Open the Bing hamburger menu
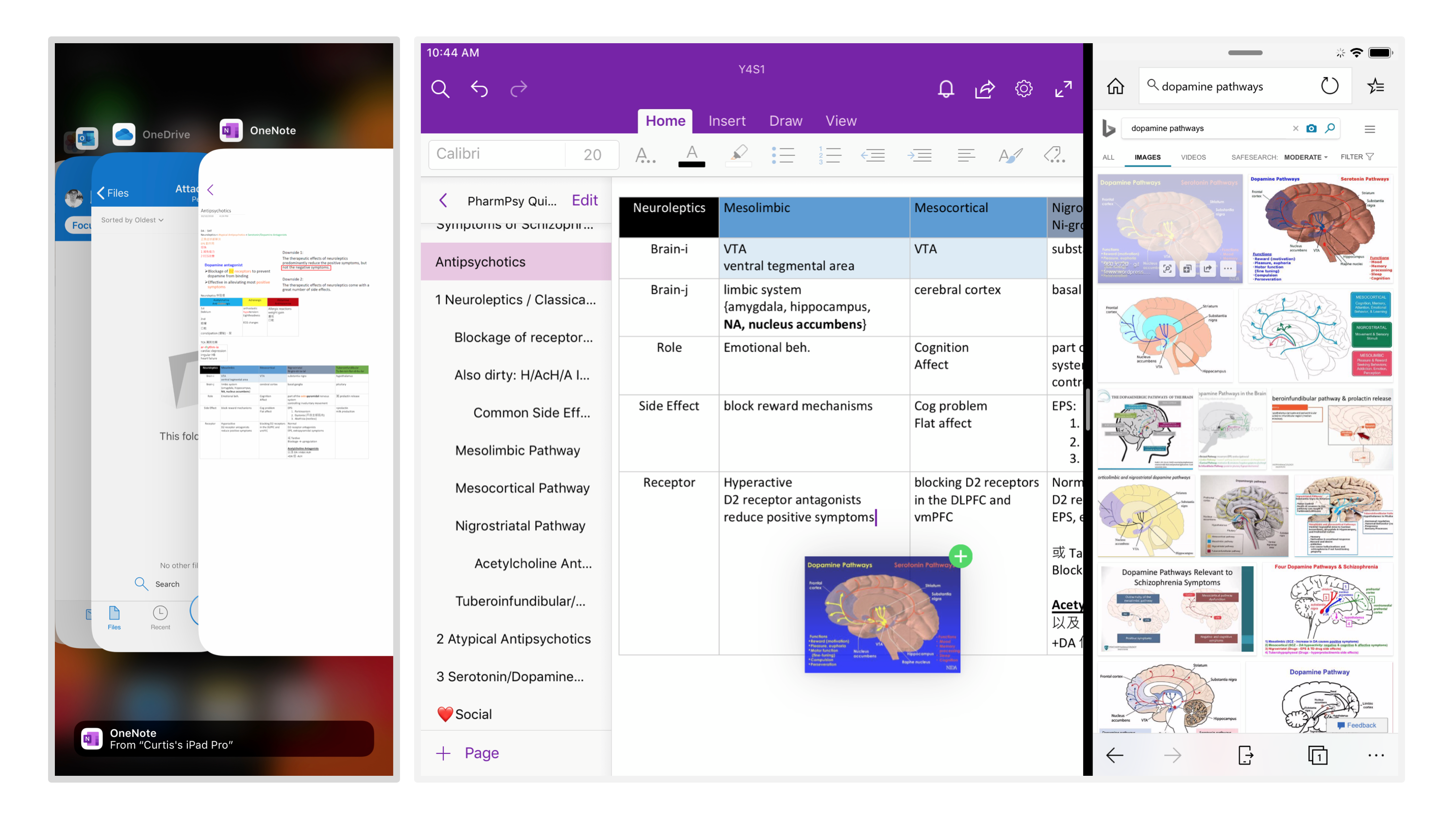 pyautogui.click(x=1370, y=129)
